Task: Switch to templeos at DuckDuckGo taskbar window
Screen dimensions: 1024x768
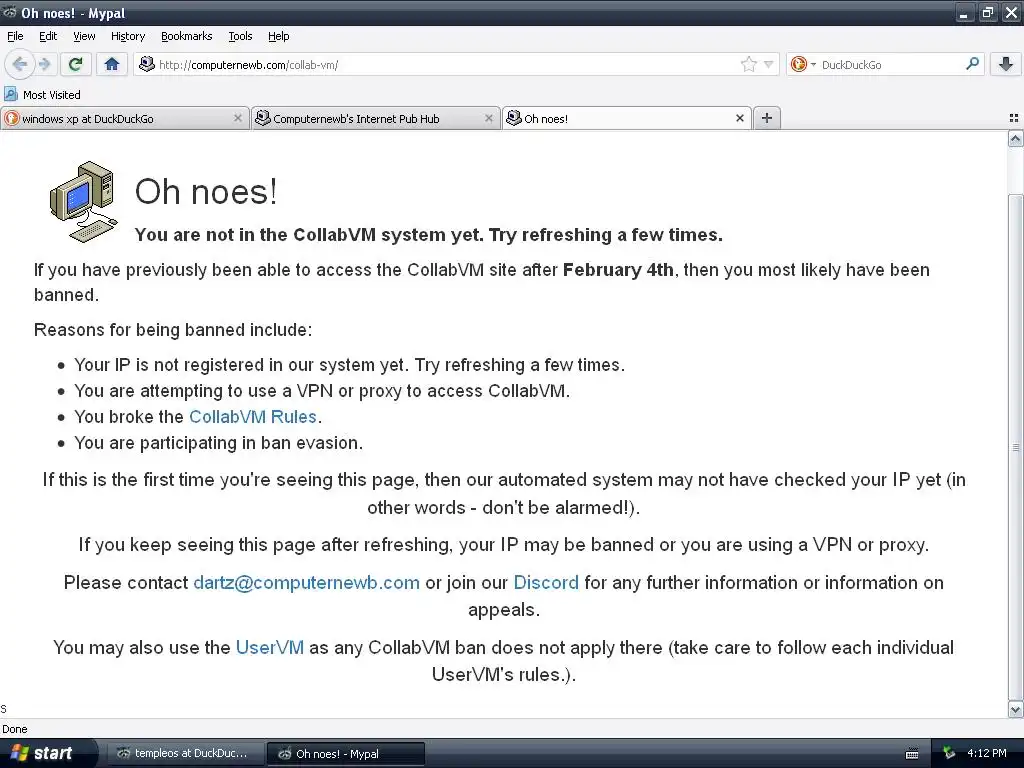Action: point(185,753)
